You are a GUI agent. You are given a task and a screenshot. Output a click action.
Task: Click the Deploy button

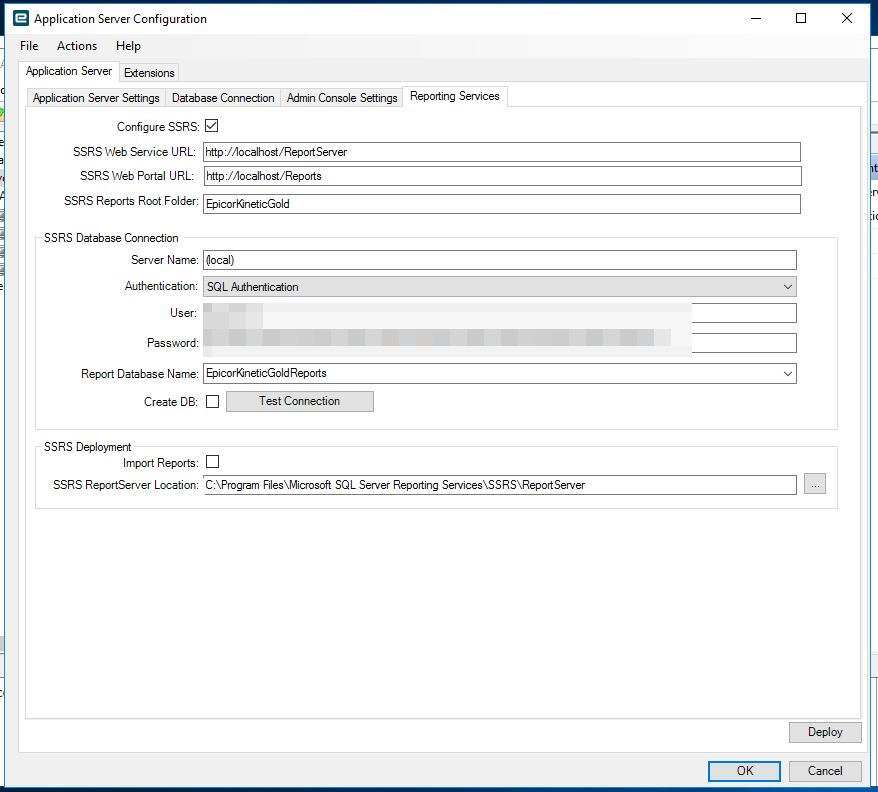824,731
